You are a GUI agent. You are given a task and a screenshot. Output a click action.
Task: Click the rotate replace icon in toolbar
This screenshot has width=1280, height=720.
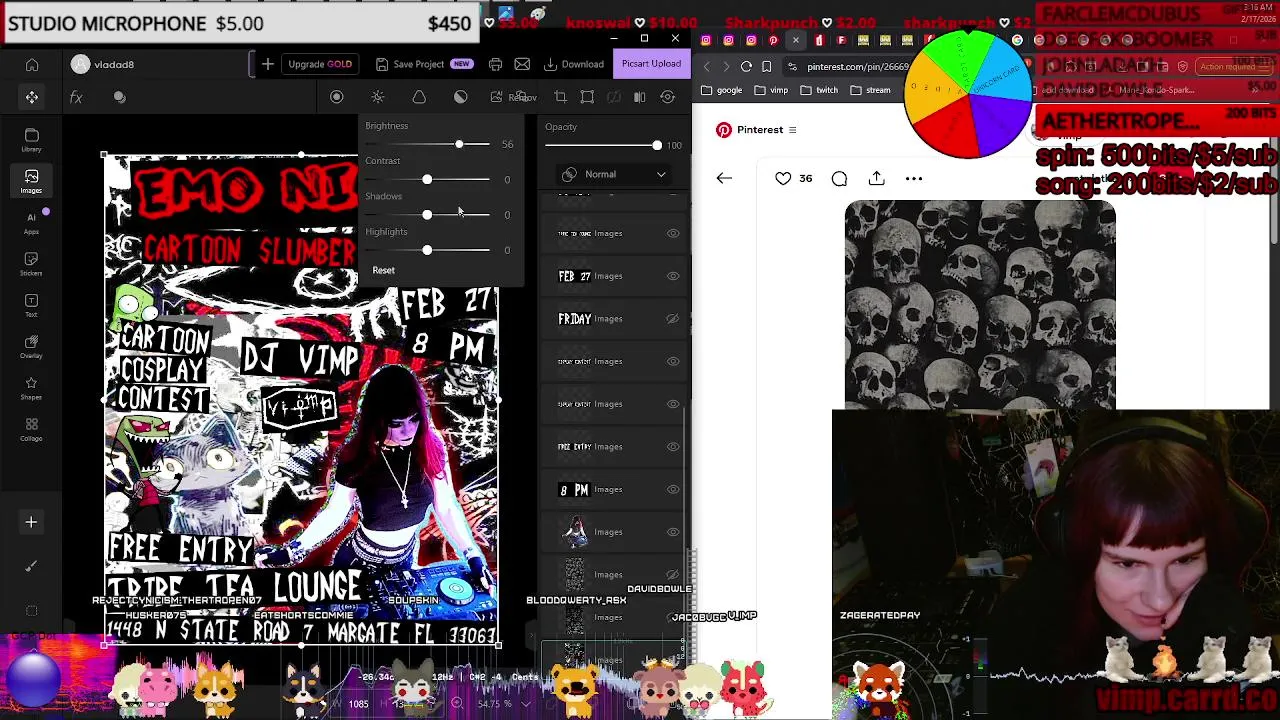[668, 97]
